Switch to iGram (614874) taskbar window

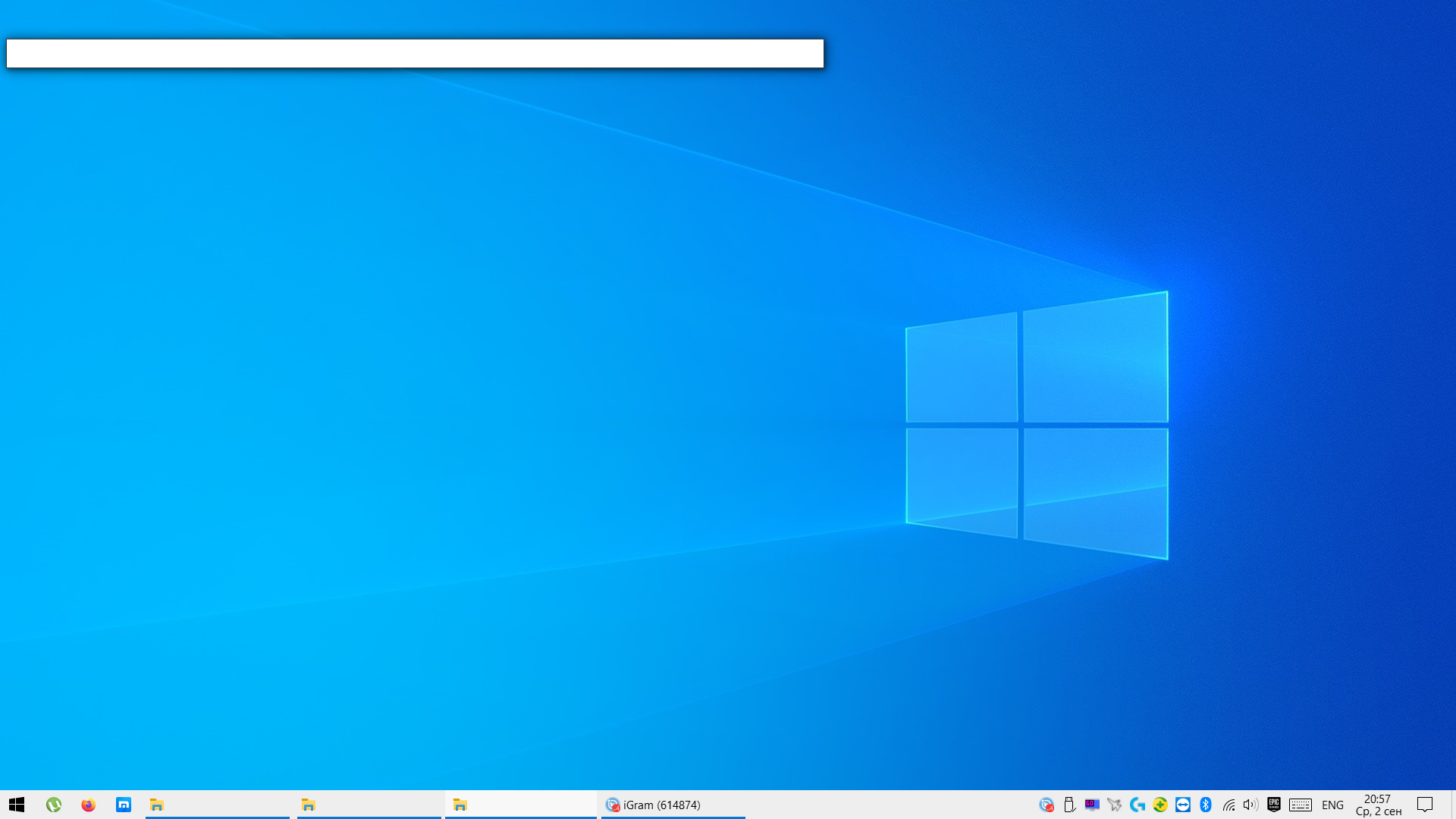click(672, 805)
